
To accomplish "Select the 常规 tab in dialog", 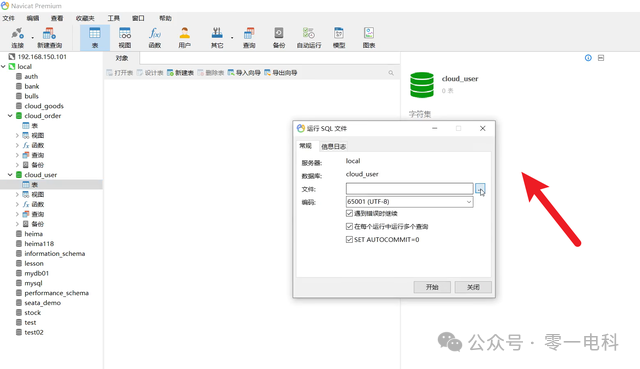I will pyautogui.click(x=305, y=146).
